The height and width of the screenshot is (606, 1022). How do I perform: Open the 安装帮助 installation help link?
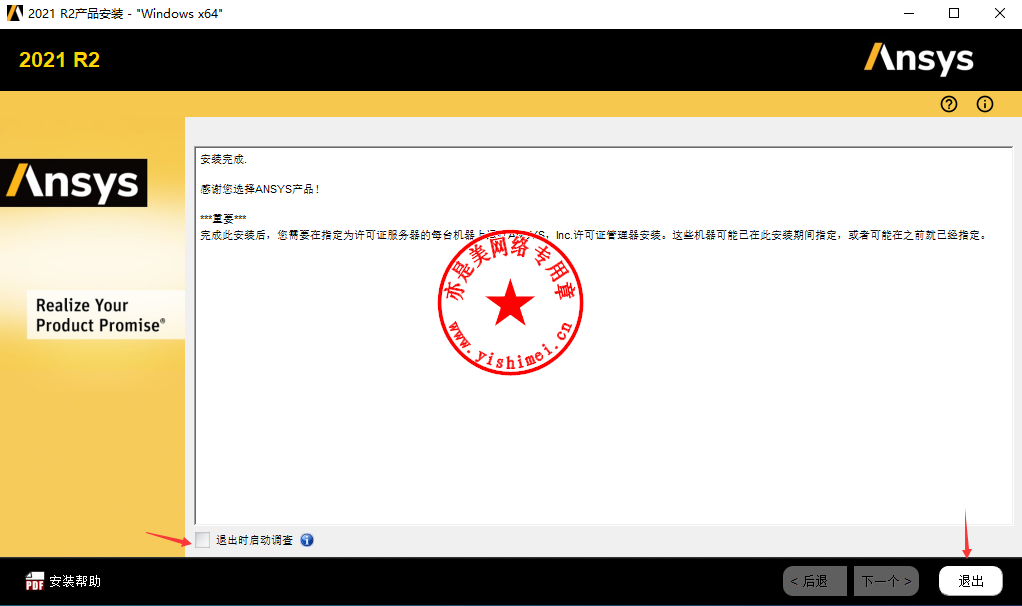coord(75,581)
